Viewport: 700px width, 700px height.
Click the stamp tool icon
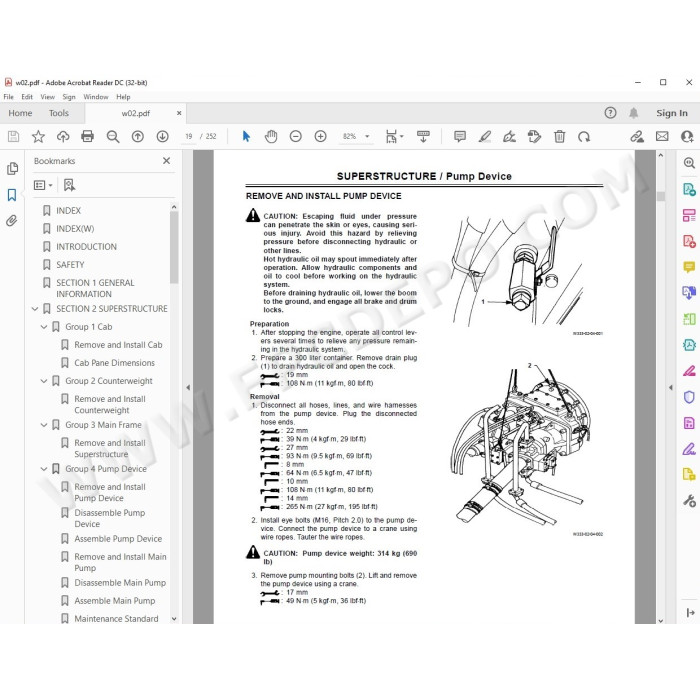[x=534, y=137]
